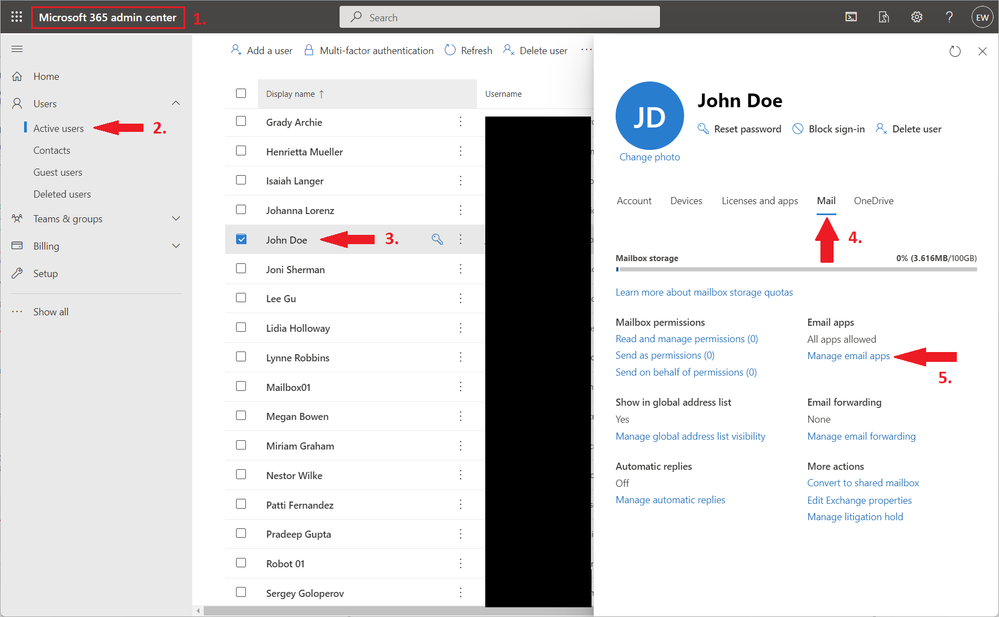Screen dimensions: 999x617
Task: Click the Add a user icon
Action: pos(236,50)
